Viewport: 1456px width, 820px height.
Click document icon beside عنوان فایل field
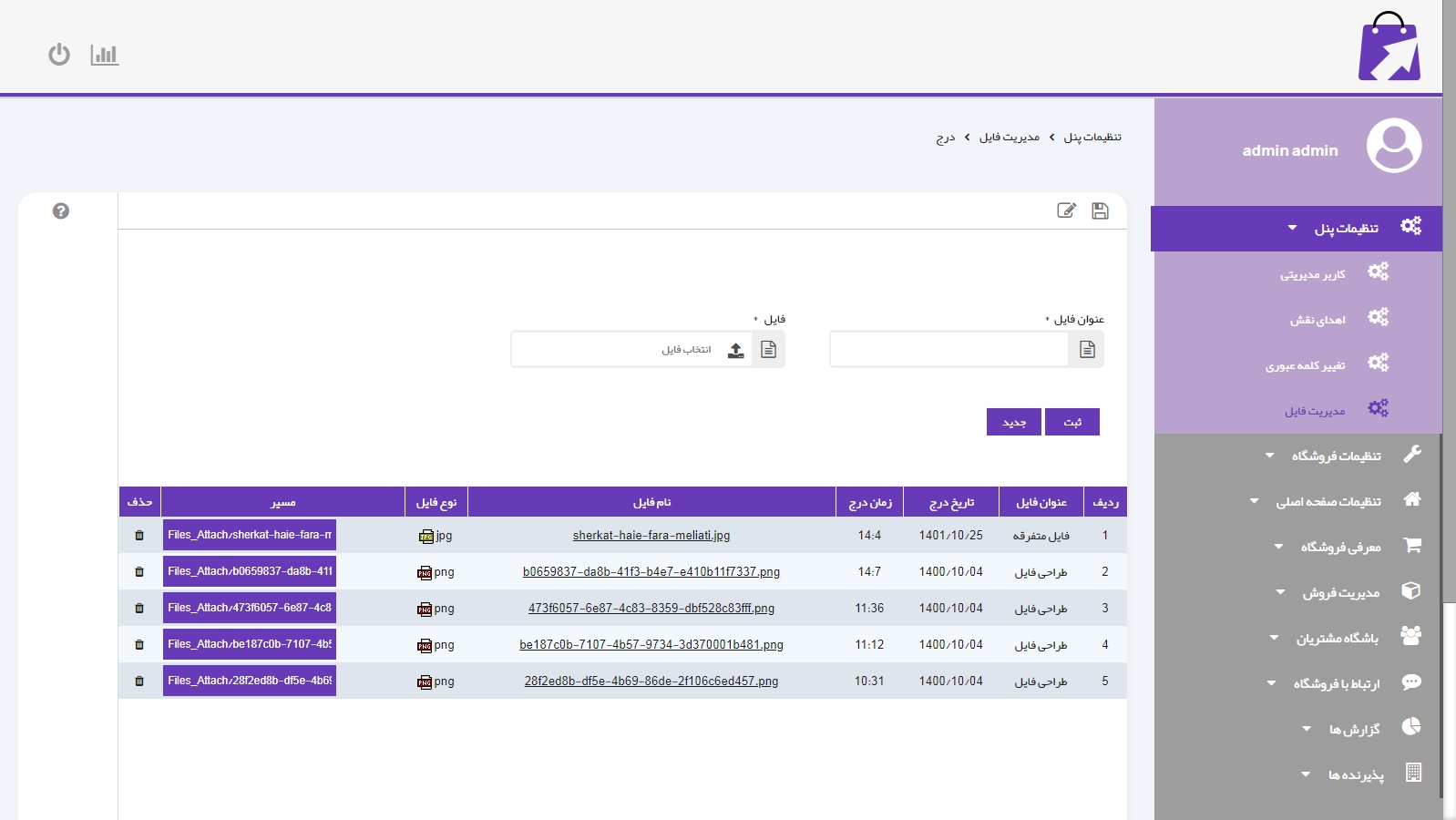(1087, 350)
